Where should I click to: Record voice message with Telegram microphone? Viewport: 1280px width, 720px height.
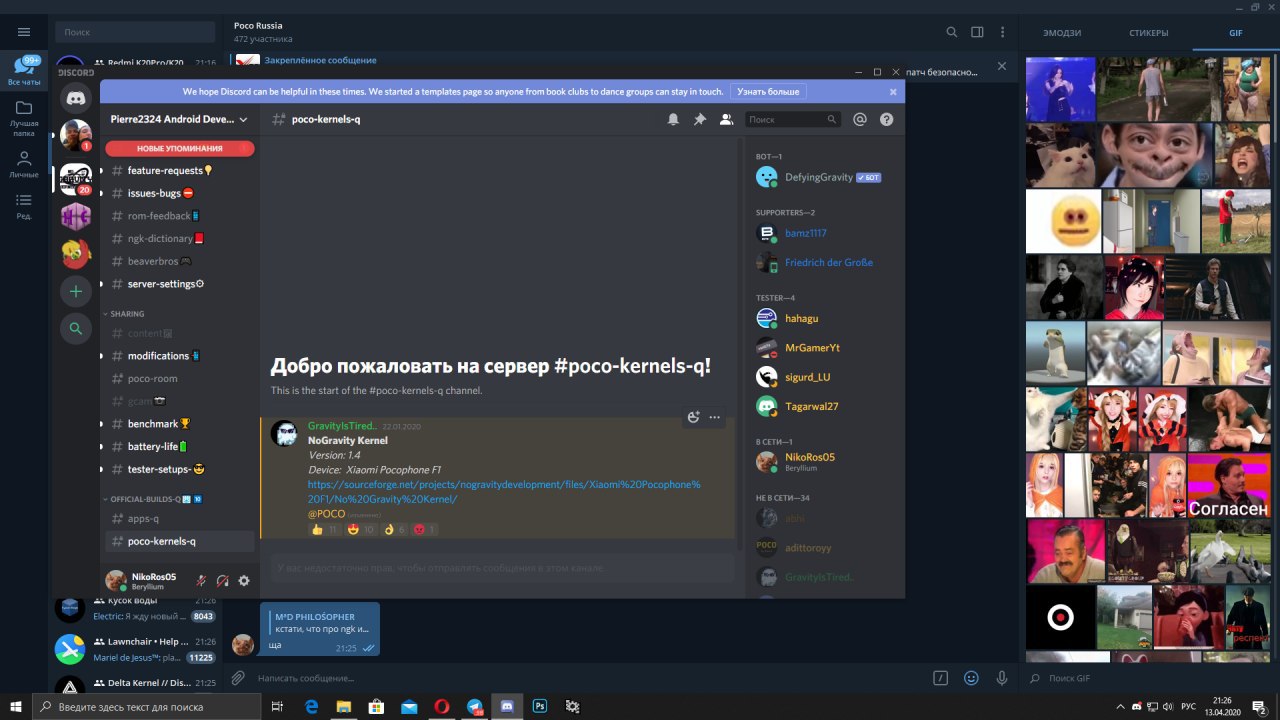point(1001,677)
